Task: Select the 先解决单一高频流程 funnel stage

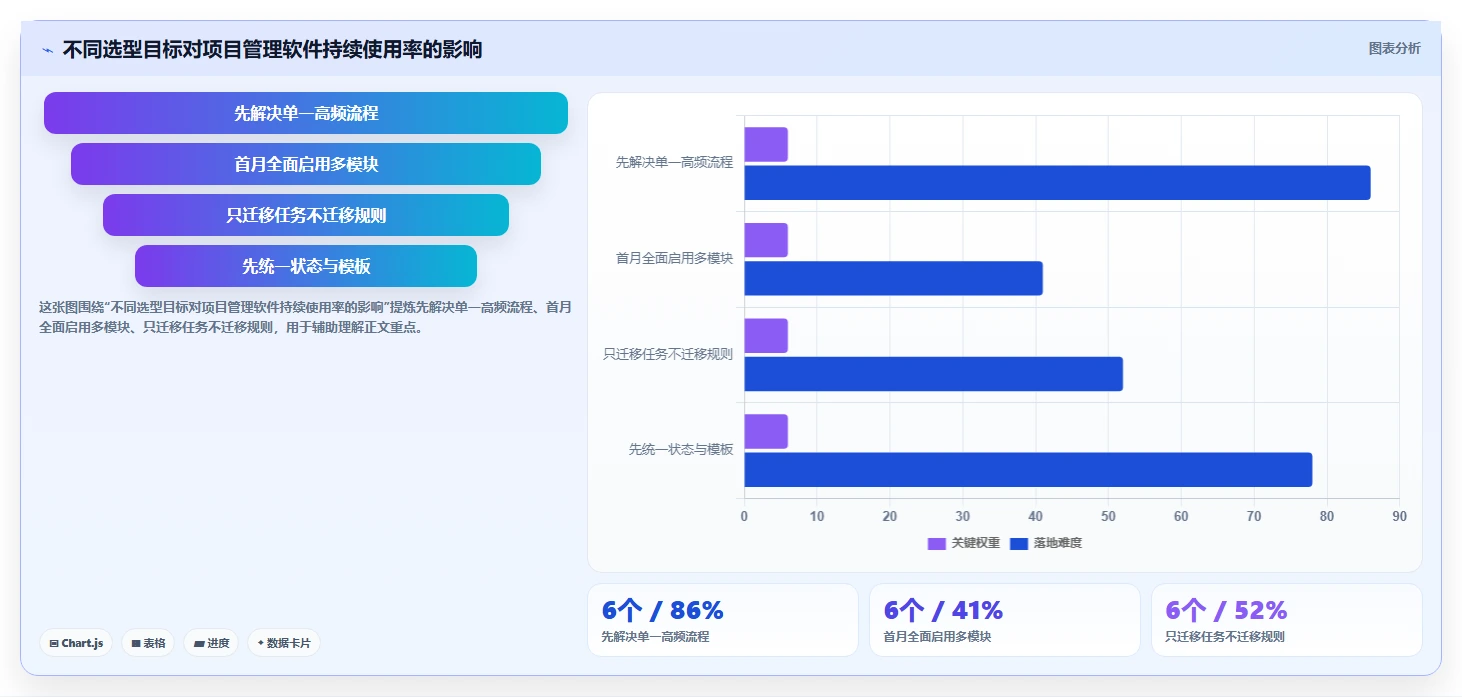Action: 306,113
